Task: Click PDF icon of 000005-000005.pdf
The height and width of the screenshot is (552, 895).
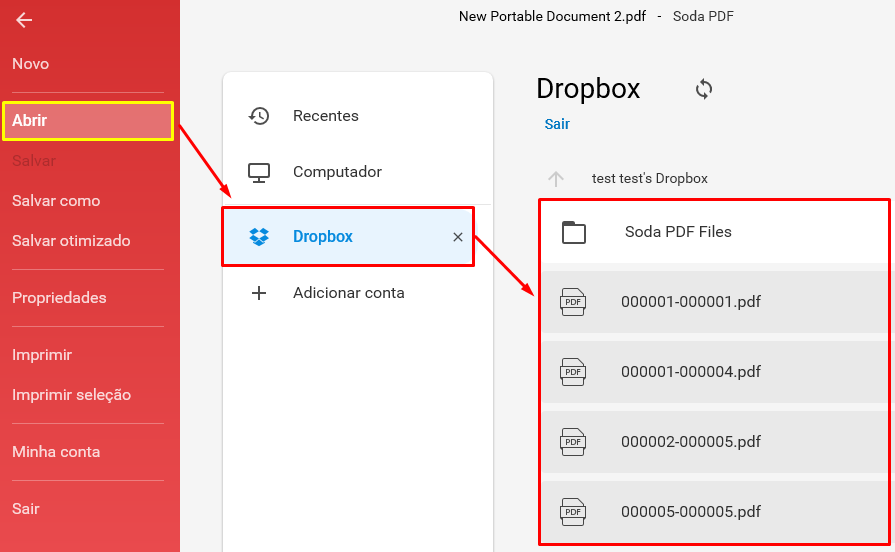Action: [573, 512]
